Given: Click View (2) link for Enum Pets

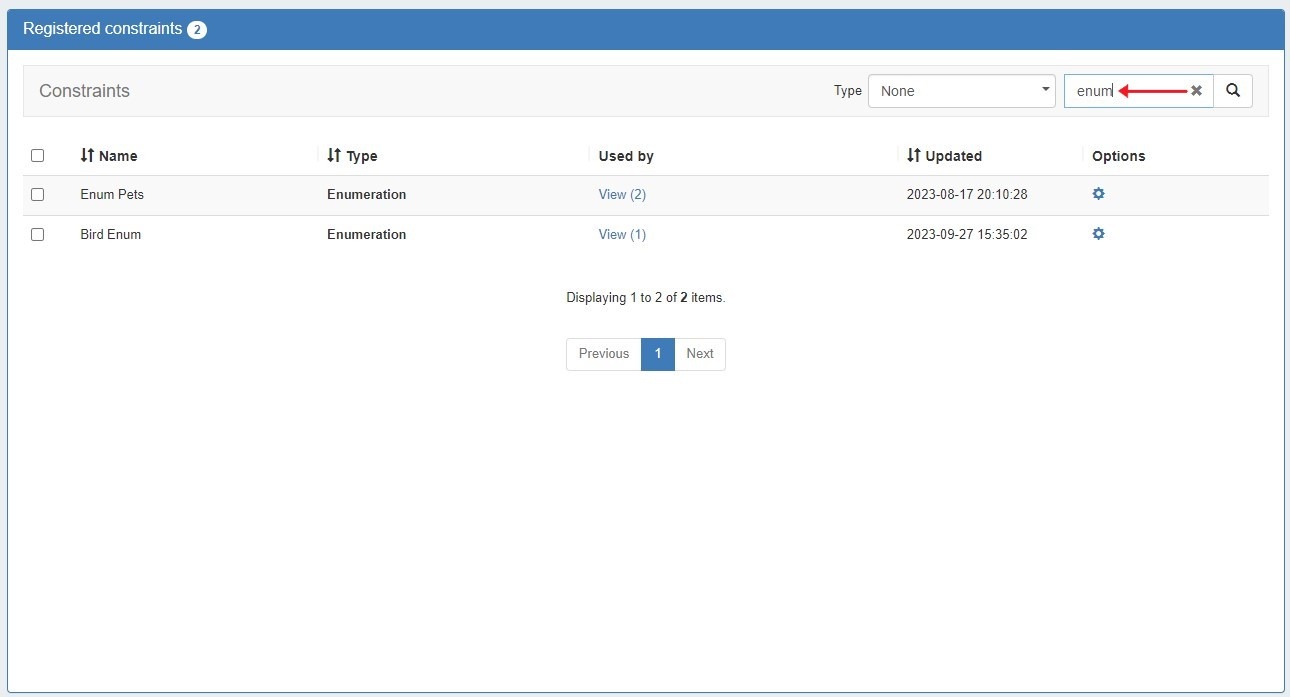Looking at the screenshot, I should click(622, 195).
